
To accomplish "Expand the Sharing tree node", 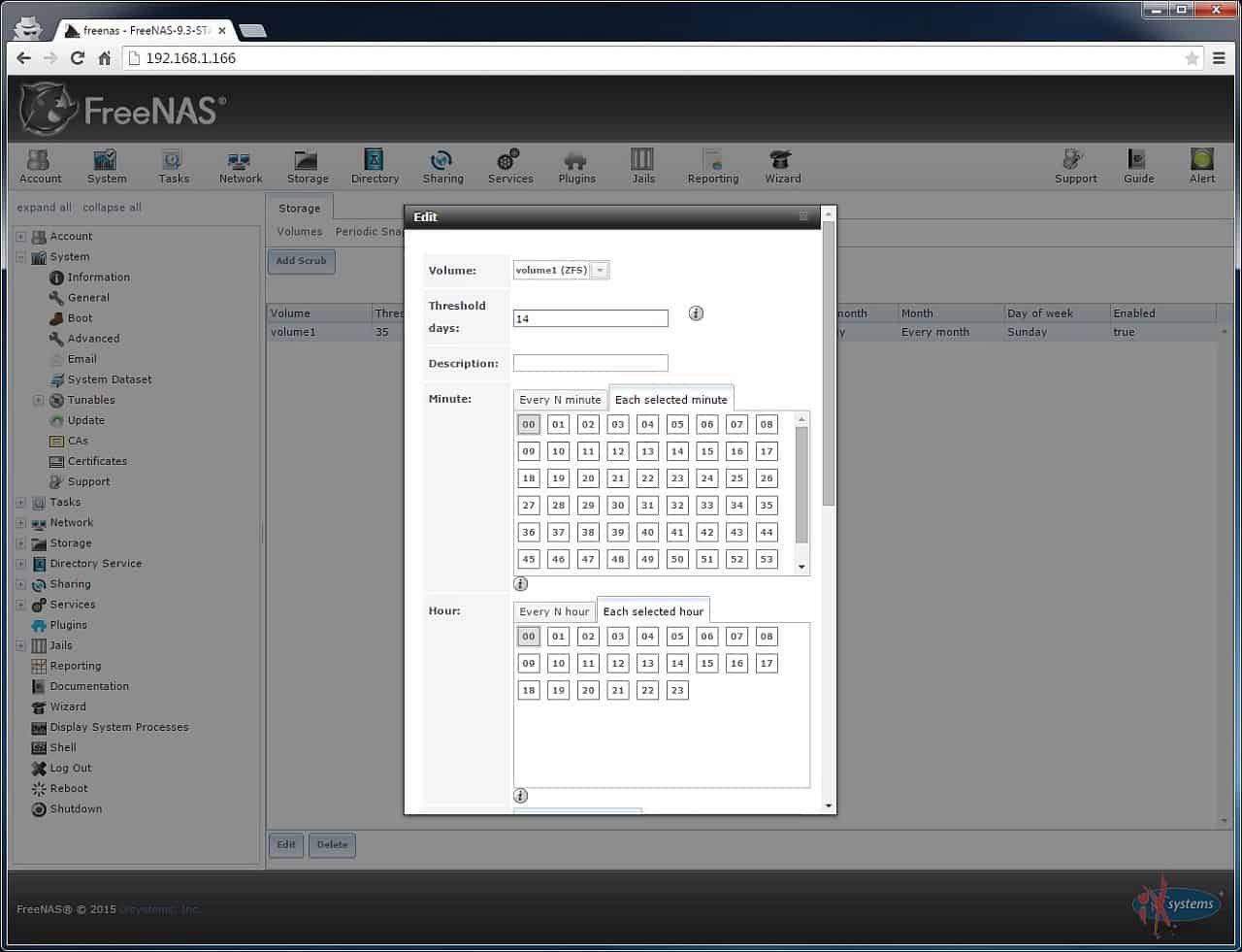I will pos(20,584).
